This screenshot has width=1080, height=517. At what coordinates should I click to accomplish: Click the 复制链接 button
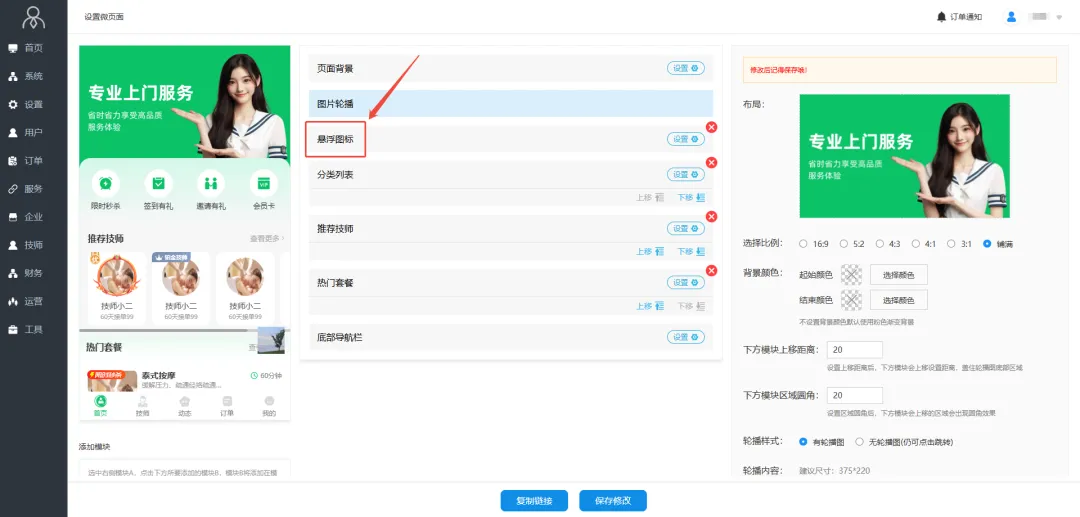pos(534,500)
